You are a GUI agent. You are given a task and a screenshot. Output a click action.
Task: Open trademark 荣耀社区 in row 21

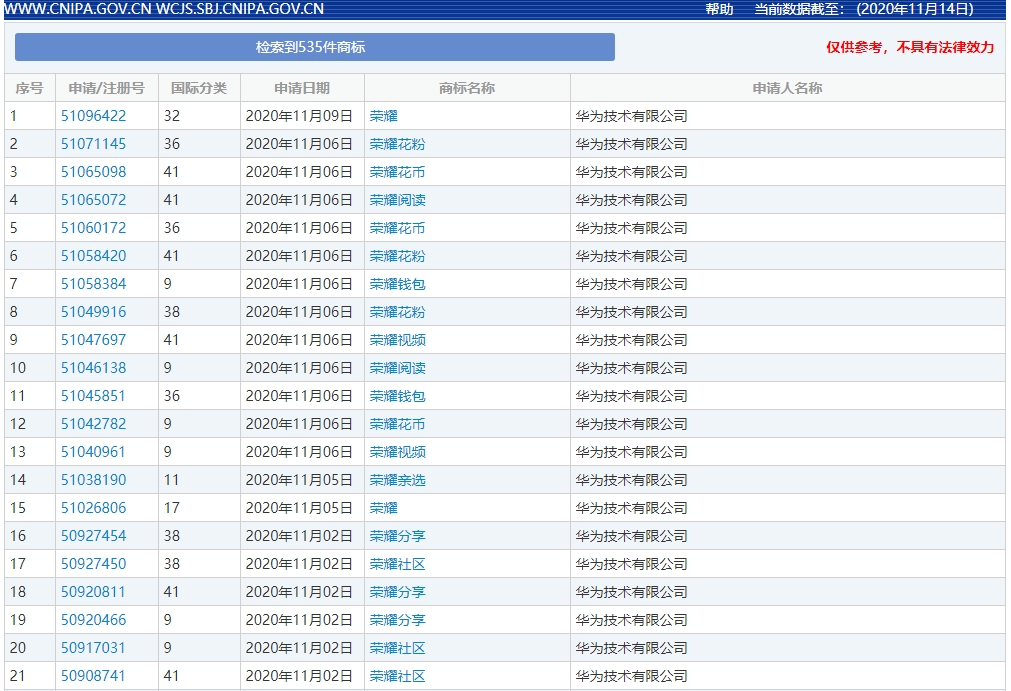[397, 676]
